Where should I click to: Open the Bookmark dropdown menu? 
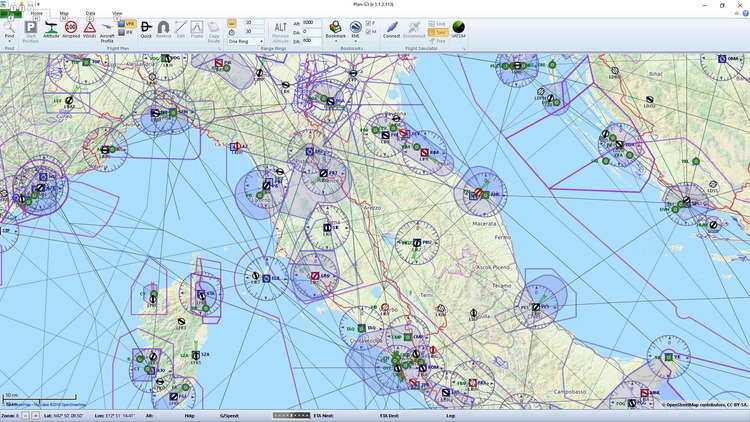coord(336,38)
